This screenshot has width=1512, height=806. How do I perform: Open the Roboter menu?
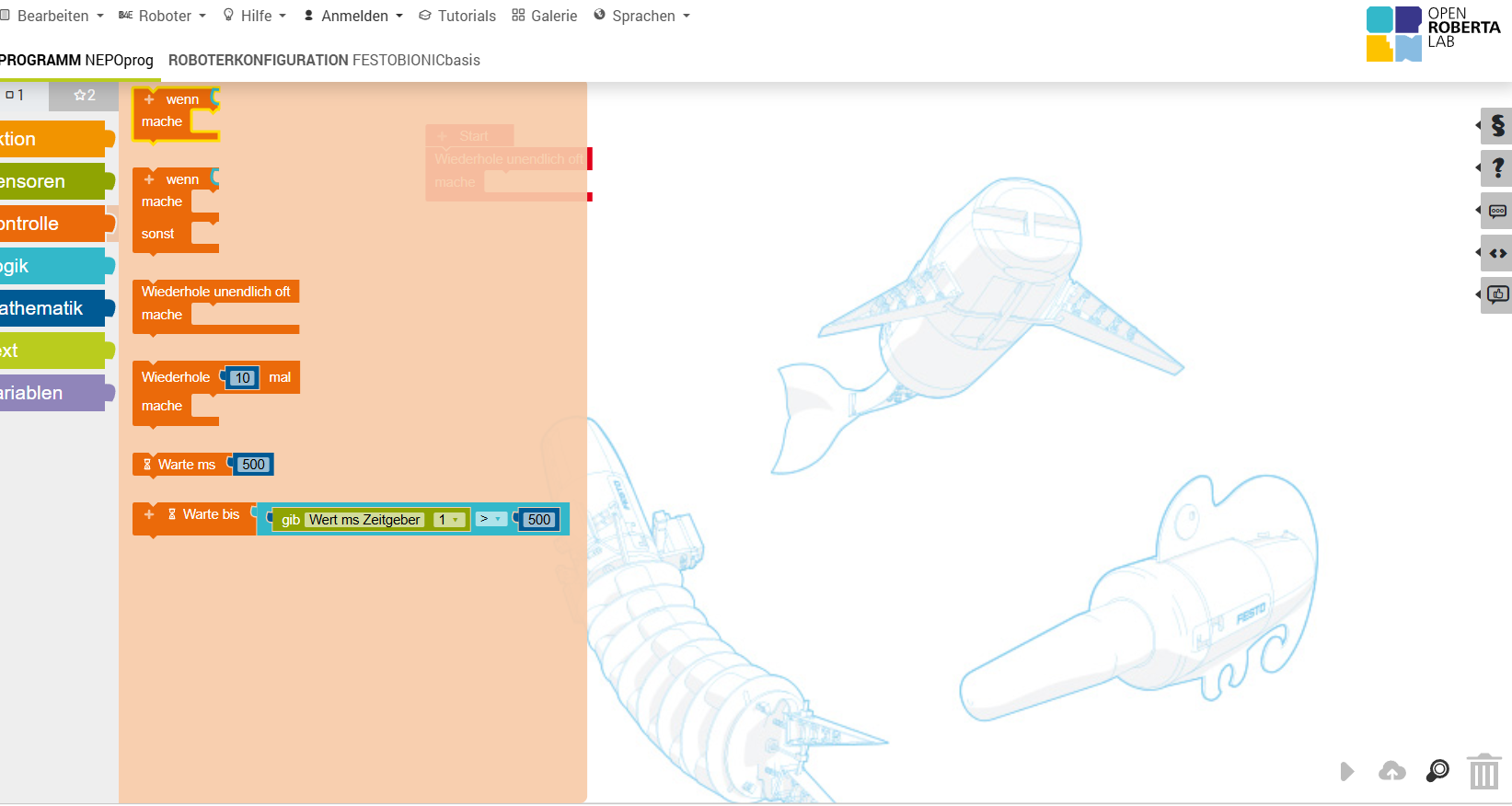[162, 16]
